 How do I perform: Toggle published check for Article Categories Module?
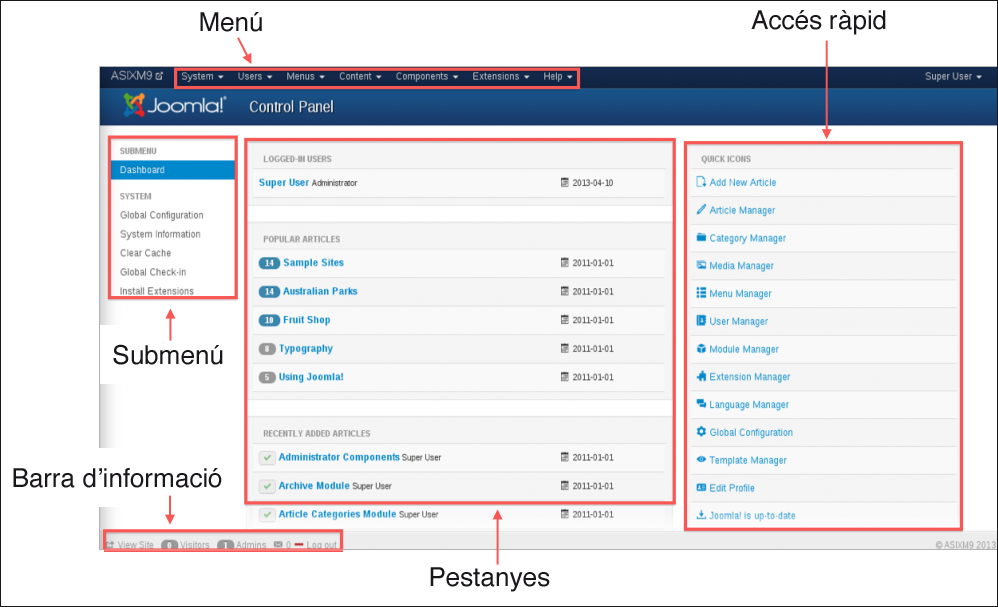pos(267,514)
